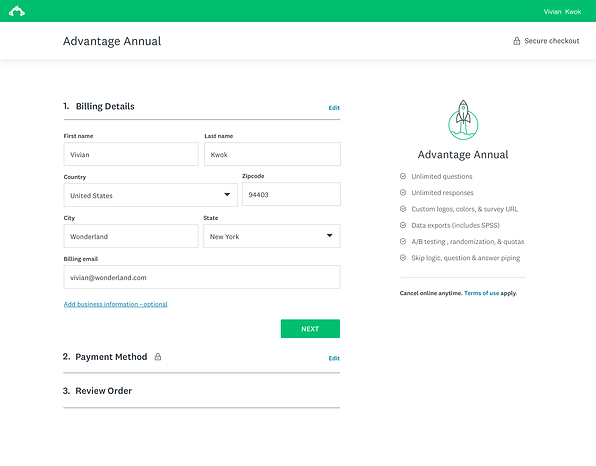This screenshot has height=466, width=596.
Task: Click checkmark icon beside A/B testing
Action: (x=403, y=241)
